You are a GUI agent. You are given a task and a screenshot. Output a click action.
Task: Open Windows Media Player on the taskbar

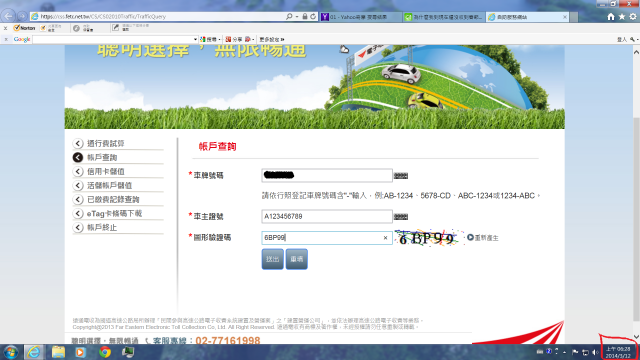[80, 352]
